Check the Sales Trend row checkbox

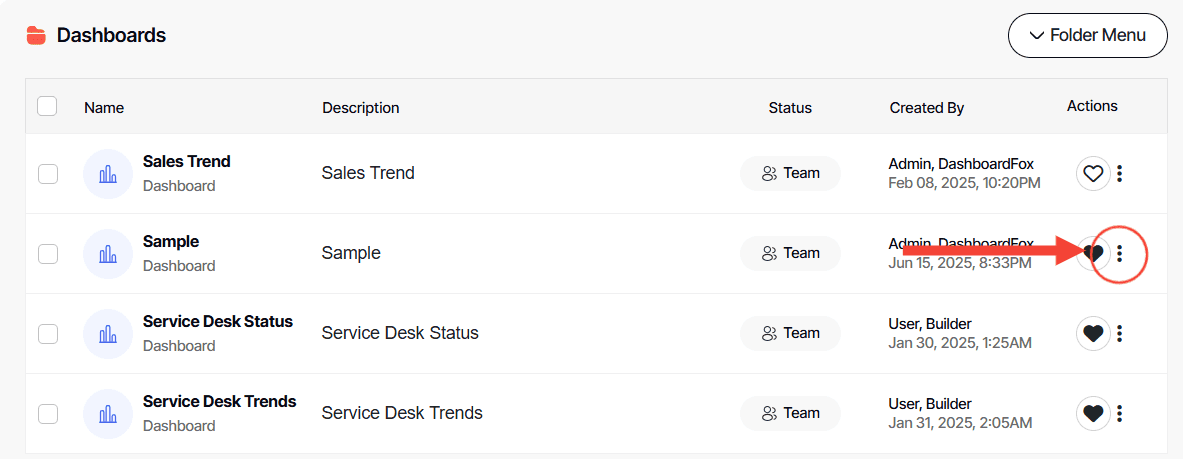[x=48, y=174]
